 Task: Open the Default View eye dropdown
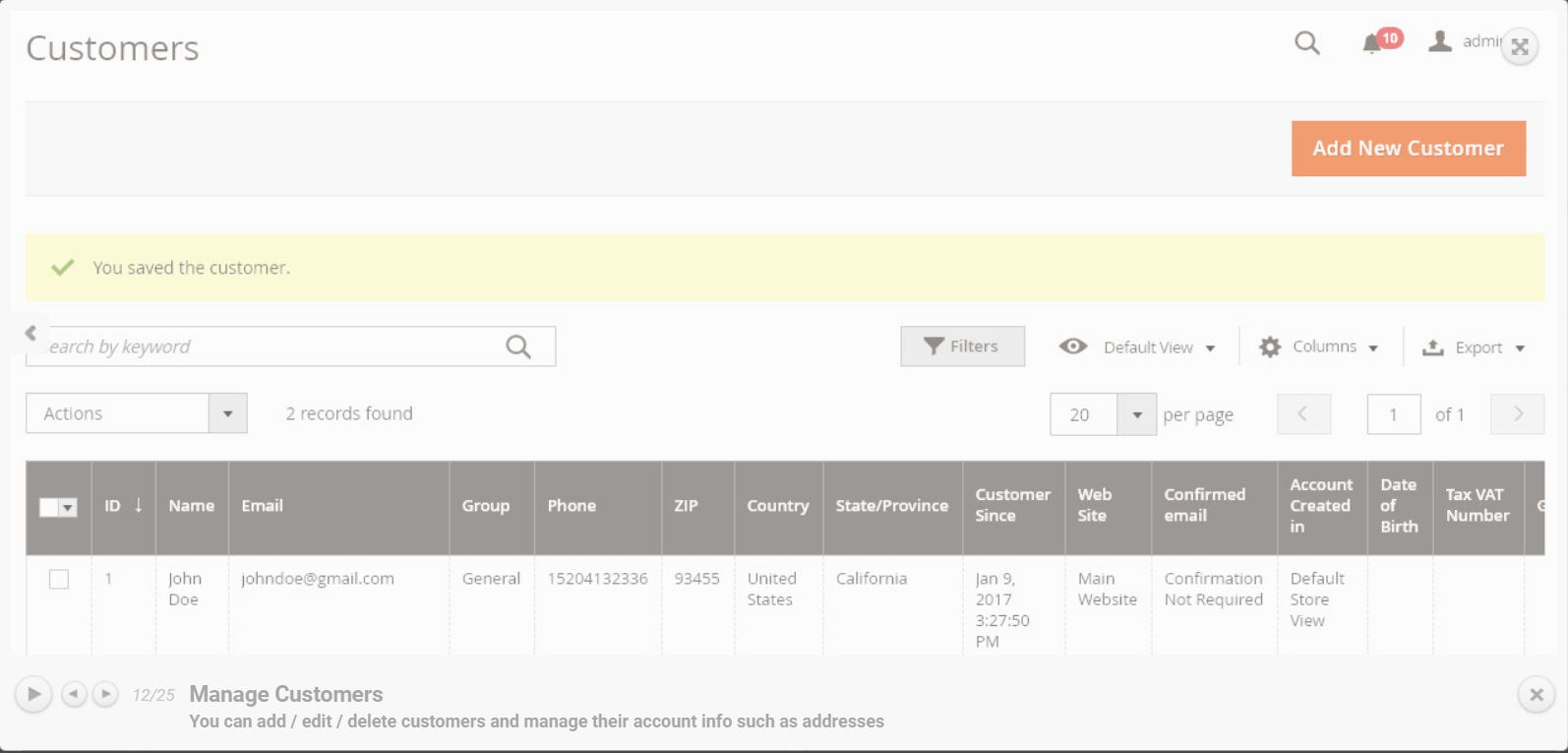tap(1137, 347)
